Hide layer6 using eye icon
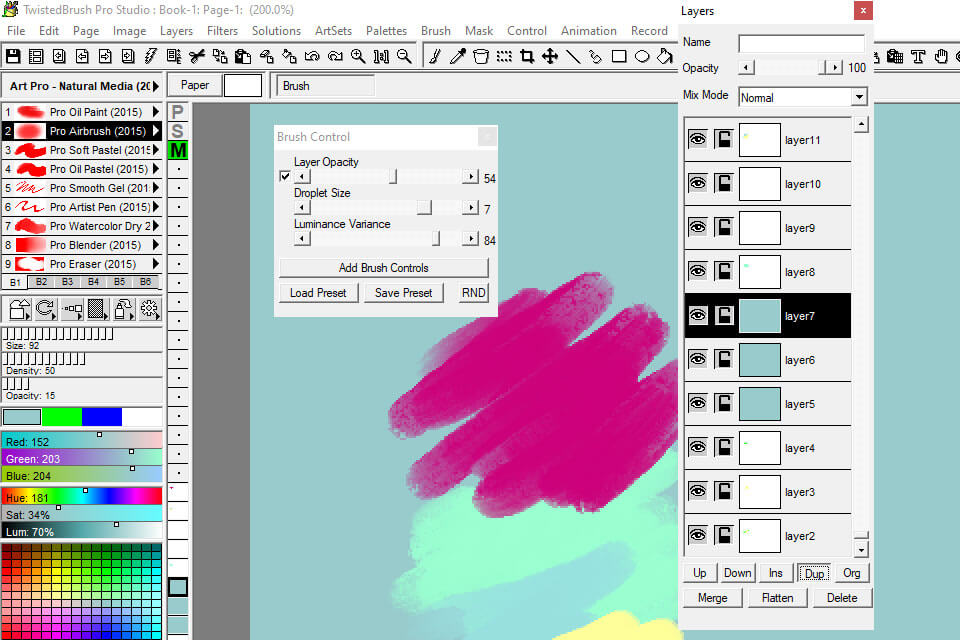960x640 pixels. (697, 360)
